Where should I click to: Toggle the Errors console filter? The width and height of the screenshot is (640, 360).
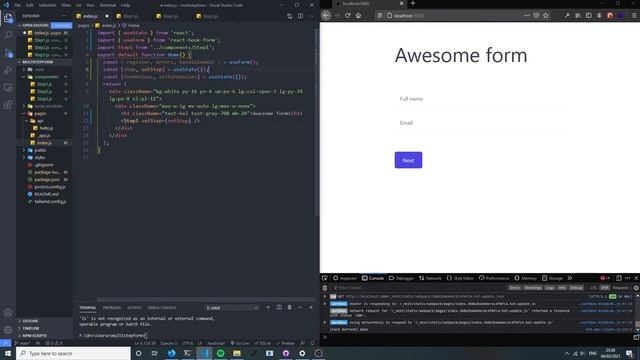click(515, 288)
